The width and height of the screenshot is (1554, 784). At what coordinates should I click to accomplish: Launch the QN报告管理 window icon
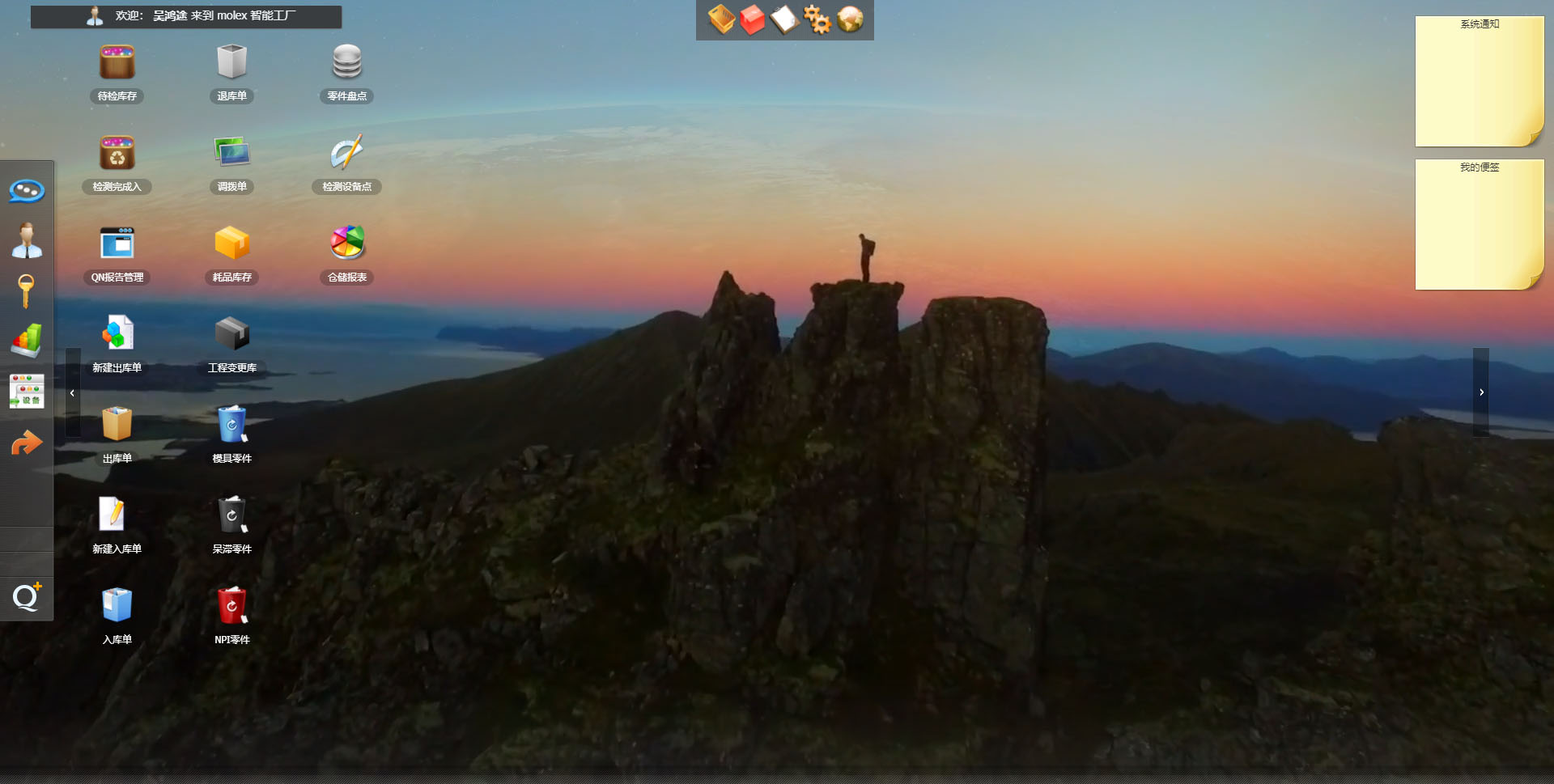point(117,244)
